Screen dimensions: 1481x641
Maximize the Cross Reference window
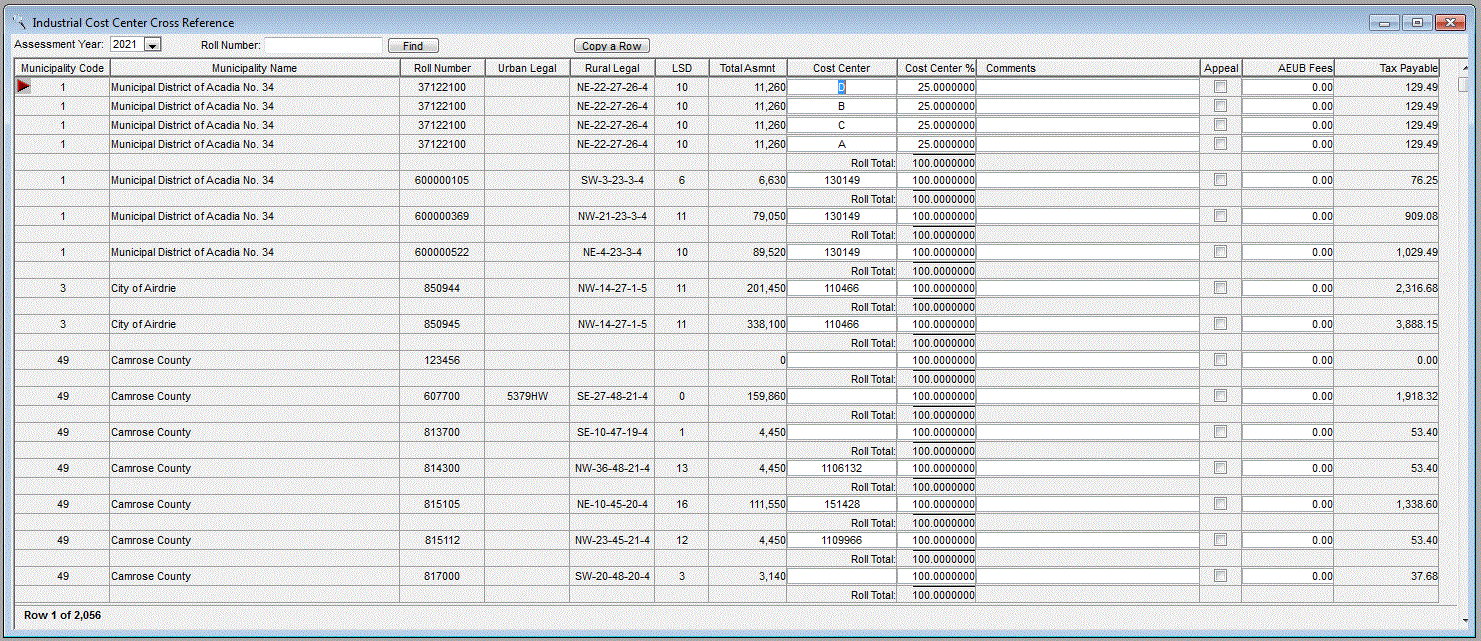1417,22
